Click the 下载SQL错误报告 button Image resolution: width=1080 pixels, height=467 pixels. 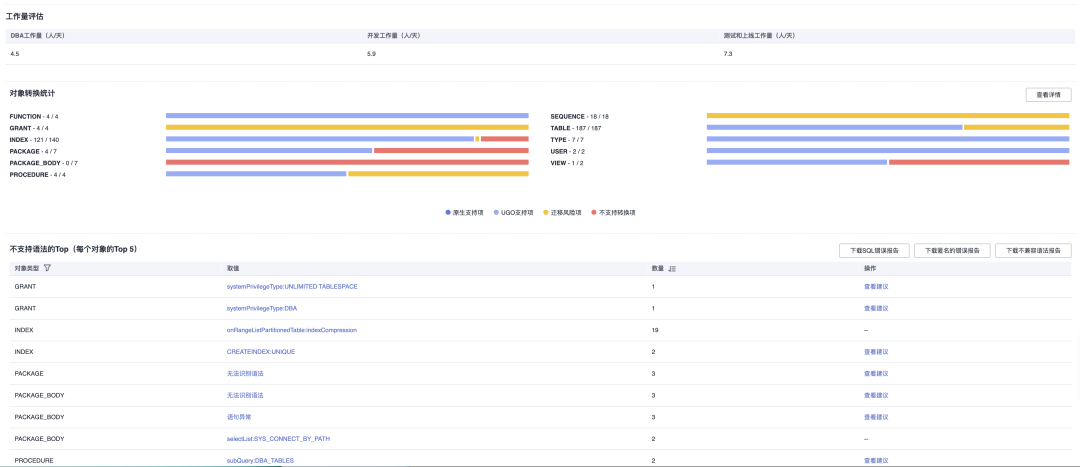tap(874, 251)
